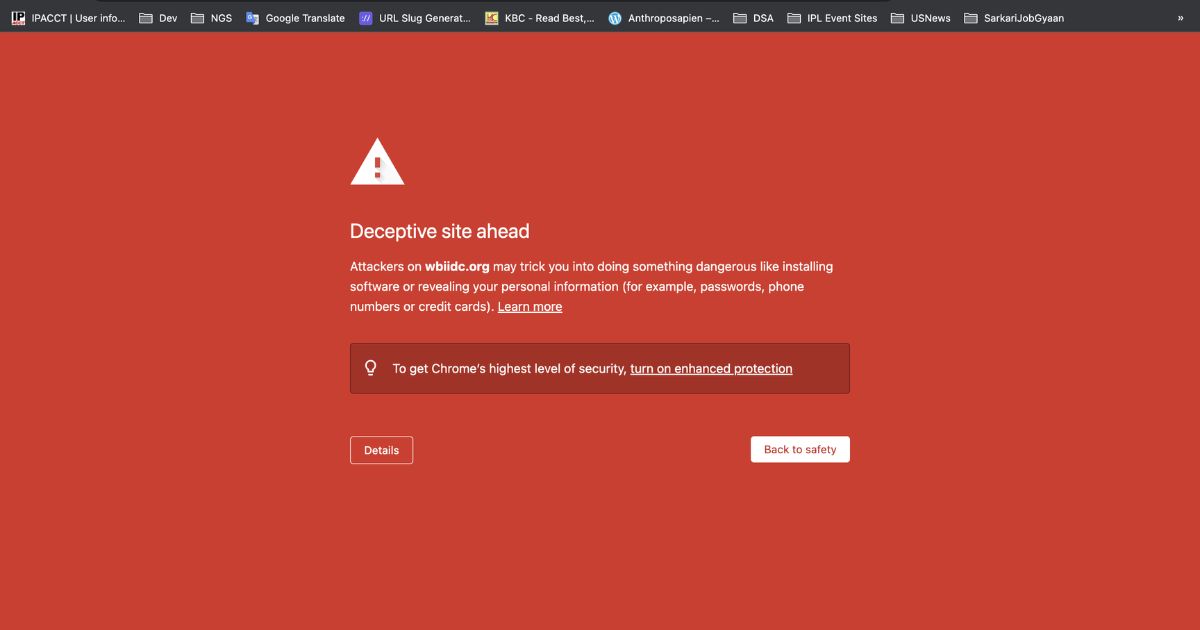Open the Anthroposapien bookmark
The height and width of the screenshot is (630, 1200).
[665, 17]
